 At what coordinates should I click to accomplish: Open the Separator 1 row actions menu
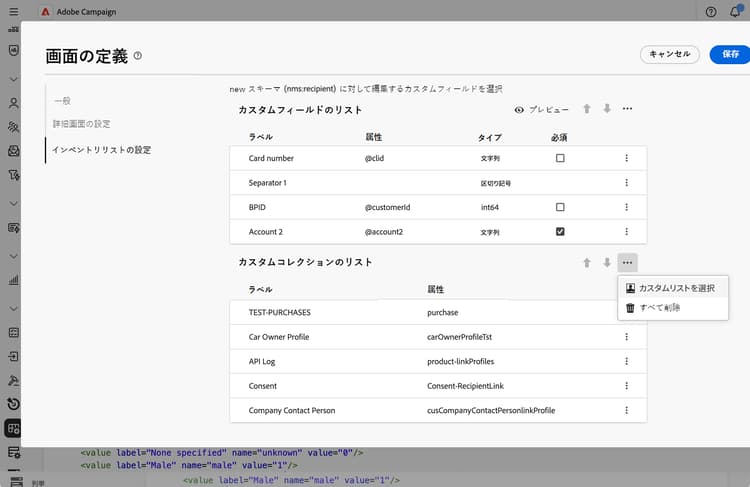[x=627, y=183]
